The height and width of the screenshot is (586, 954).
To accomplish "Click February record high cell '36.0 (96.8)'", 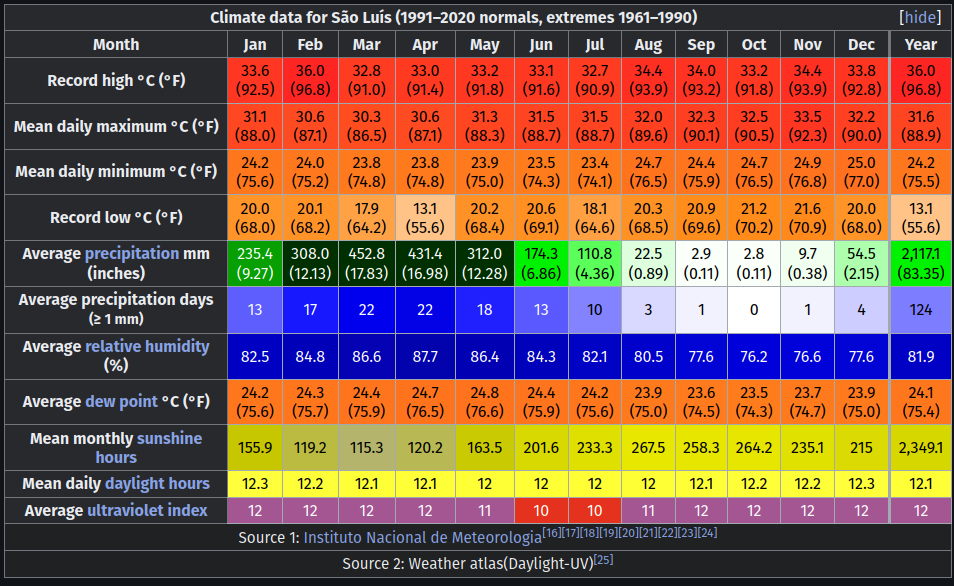I will (310, 80).
